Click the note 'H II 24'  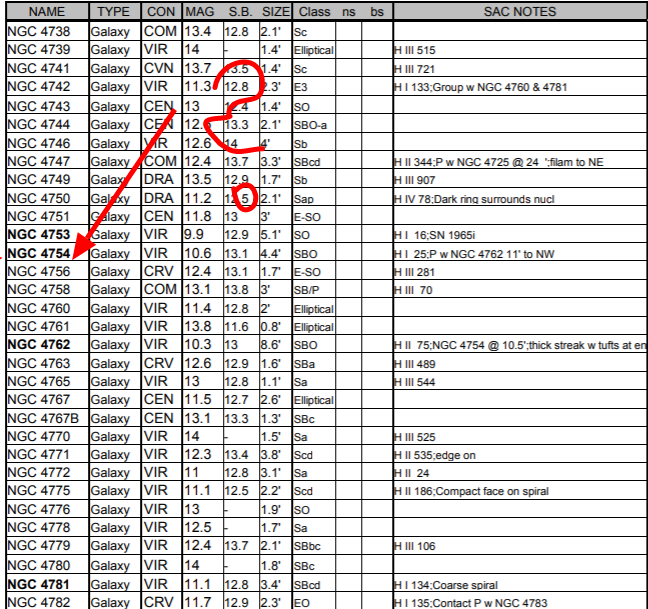pos(412,473)
